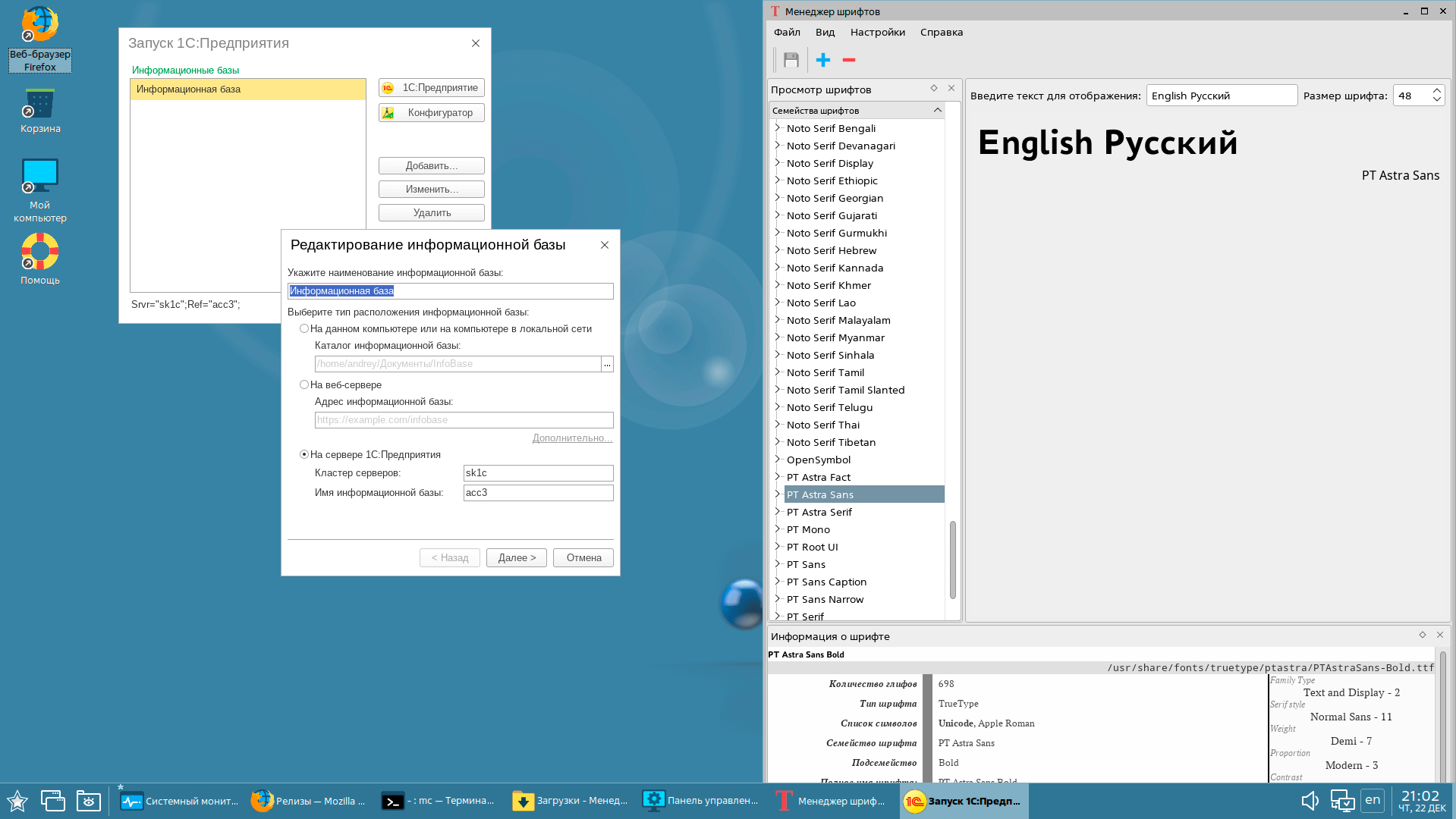Click the volume speaker tray icon

(1310, 801)
